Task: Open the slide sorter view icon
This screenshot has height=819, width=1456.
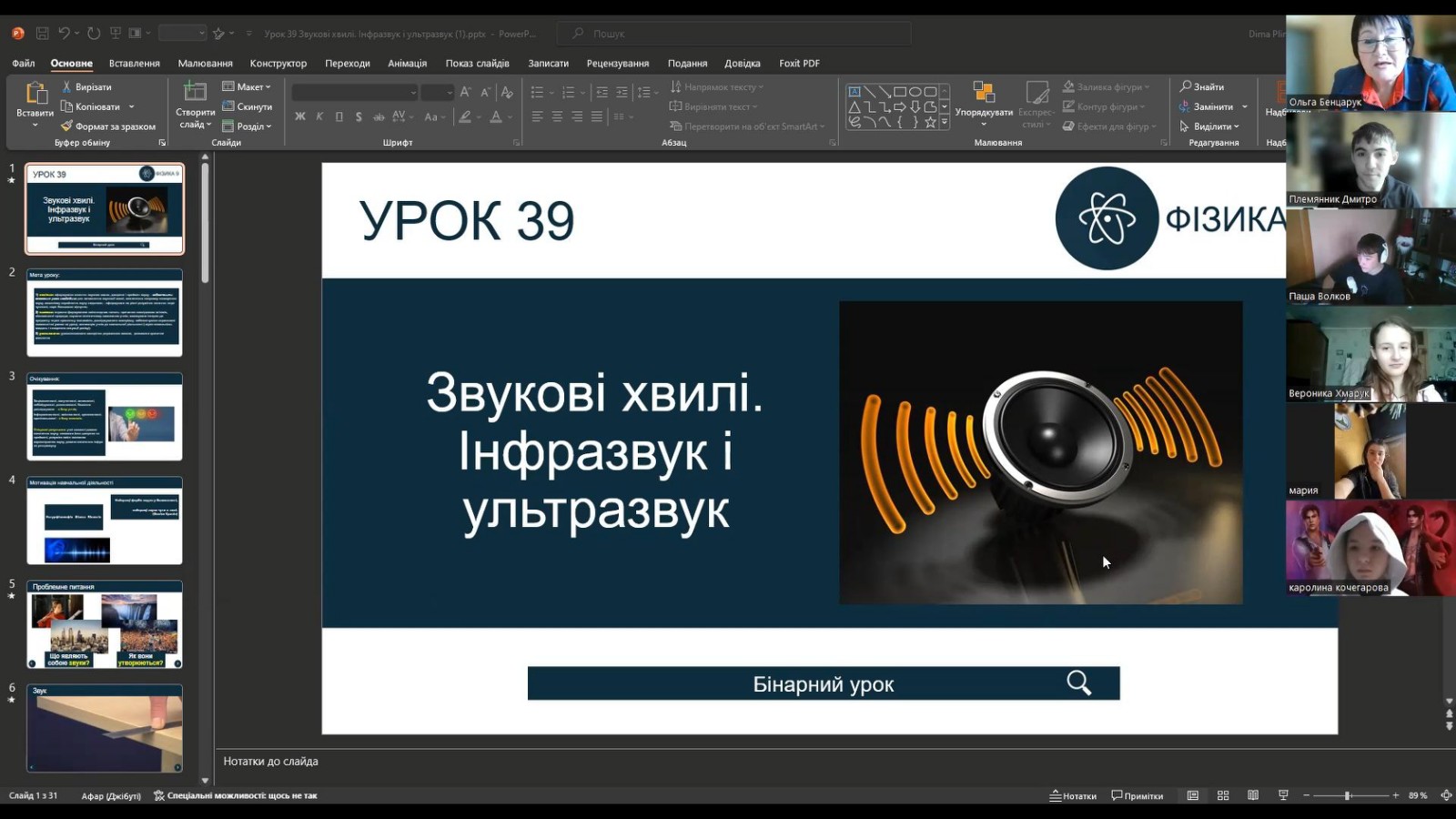Action: 1223,795
